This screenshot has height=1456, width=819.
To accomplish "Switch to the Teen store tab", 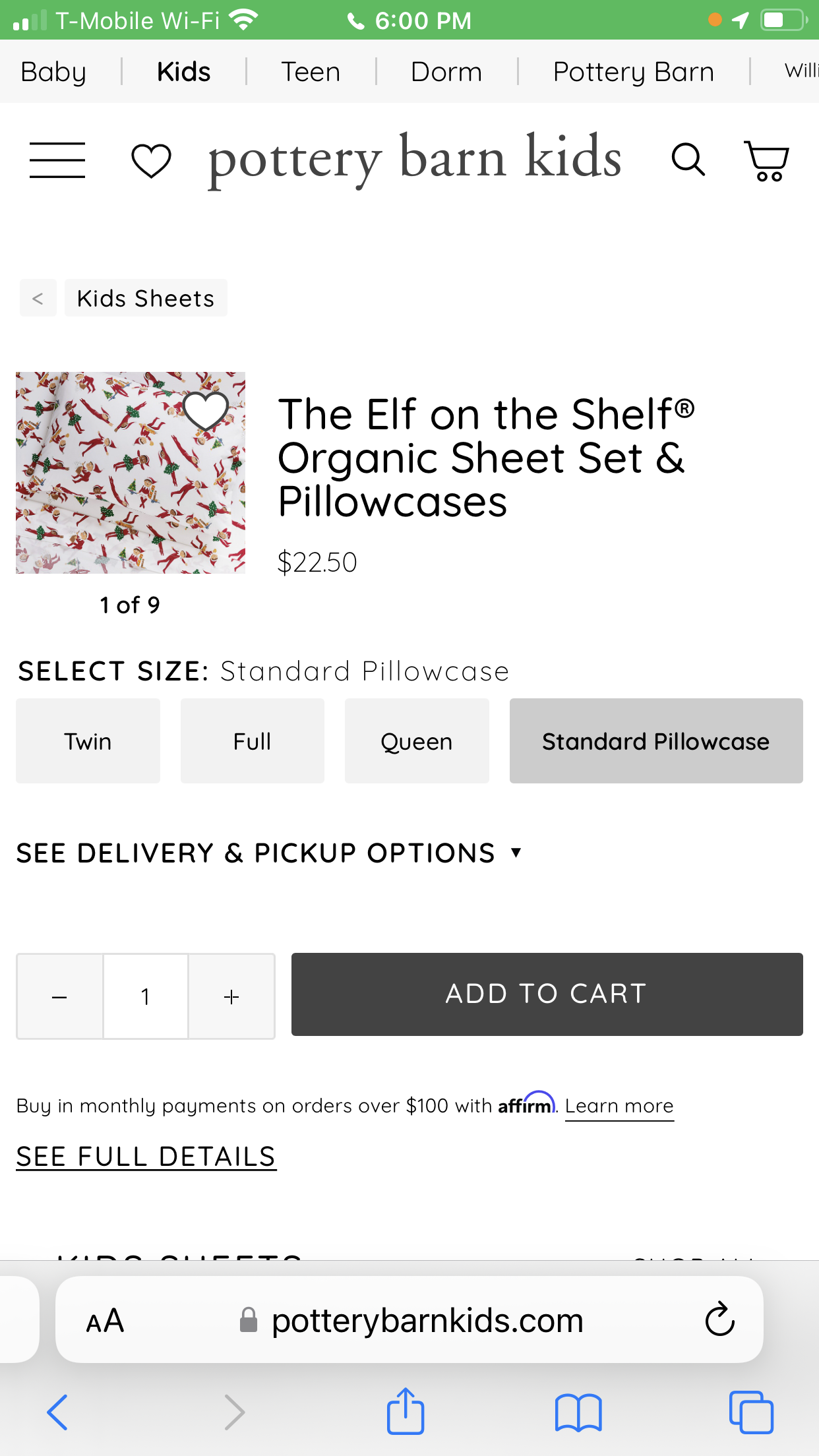I will point(311,71).
